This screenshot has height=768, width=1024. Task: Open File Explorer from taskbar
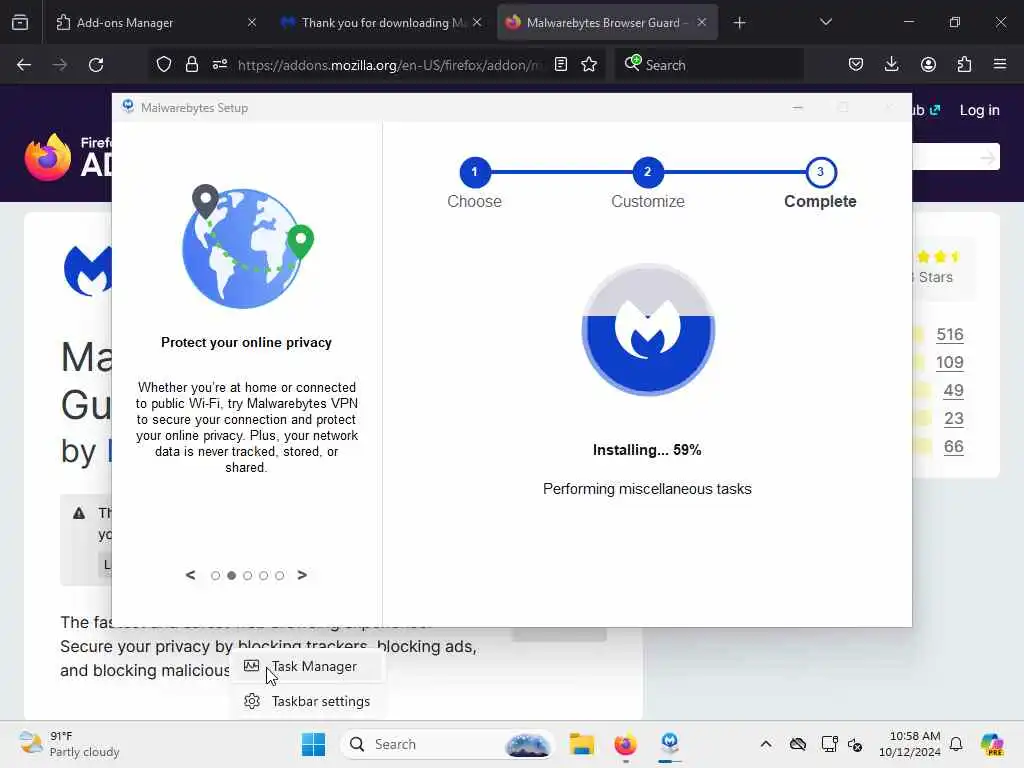point(581,744)
